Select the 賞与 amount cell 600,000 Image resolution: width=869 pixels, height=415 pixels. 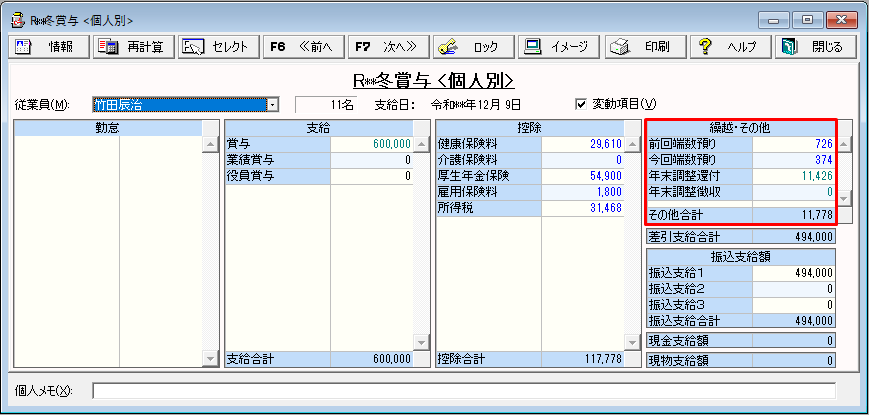(371, 144)
